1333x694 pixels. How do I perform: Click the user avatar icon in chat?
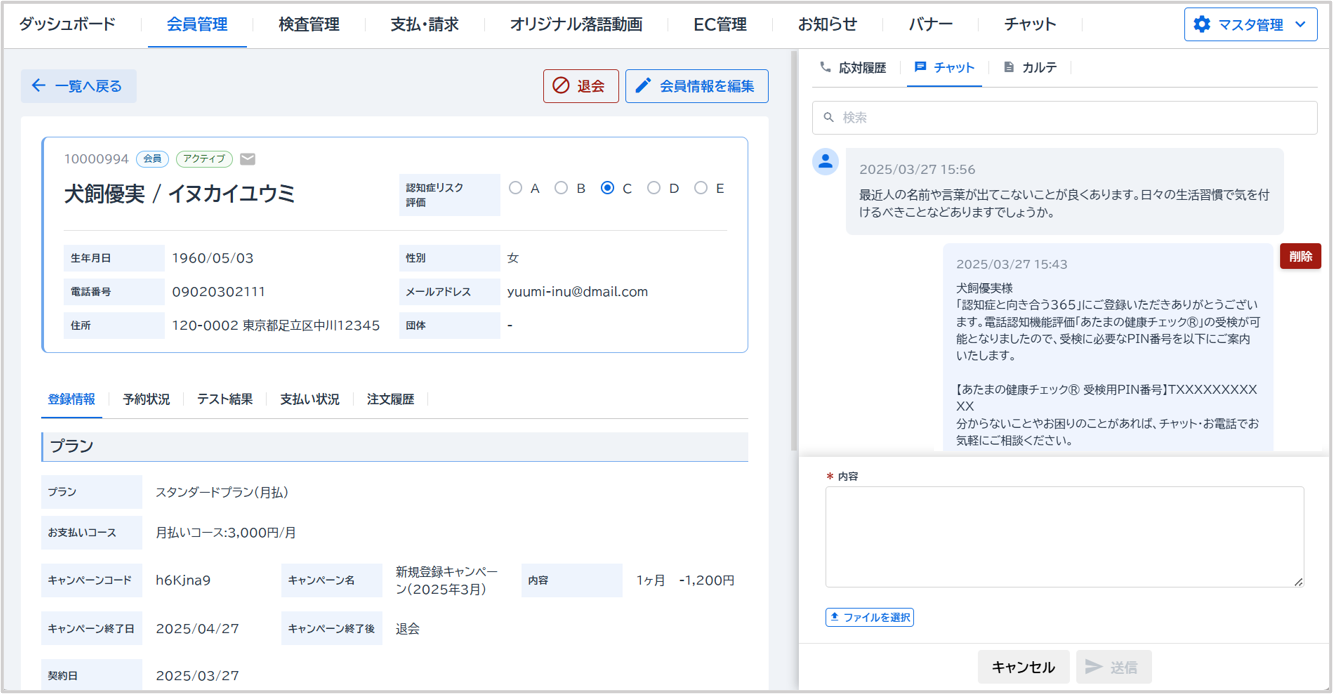[x=825, y=161]
